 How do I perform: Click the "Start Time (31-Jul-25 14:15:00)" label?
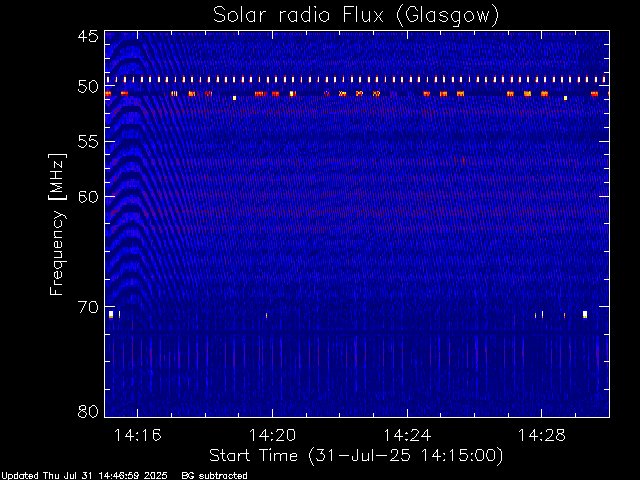356,456
